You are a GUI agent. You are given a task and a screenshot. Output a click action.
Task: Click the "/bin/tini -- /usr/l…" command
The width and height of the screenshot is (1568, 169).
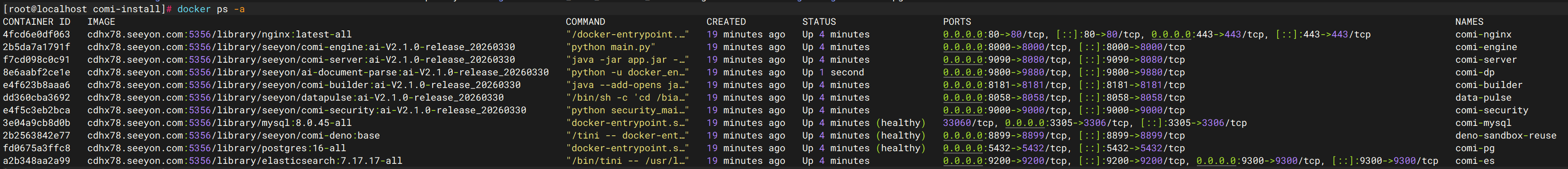(x=628, y=161)
